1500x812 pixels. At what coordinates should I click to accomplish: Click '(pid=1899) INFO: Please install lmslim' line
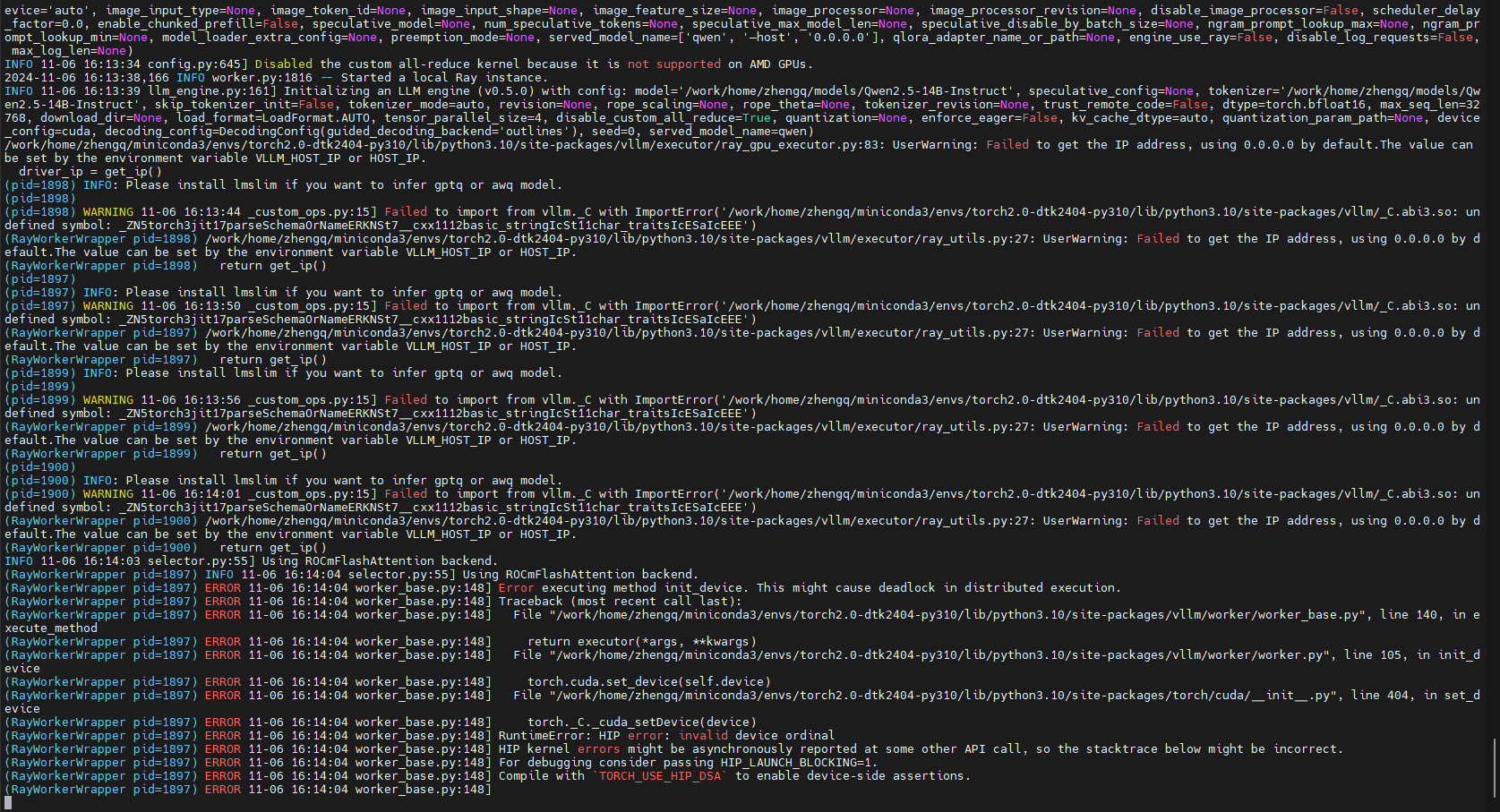point(284,373)
